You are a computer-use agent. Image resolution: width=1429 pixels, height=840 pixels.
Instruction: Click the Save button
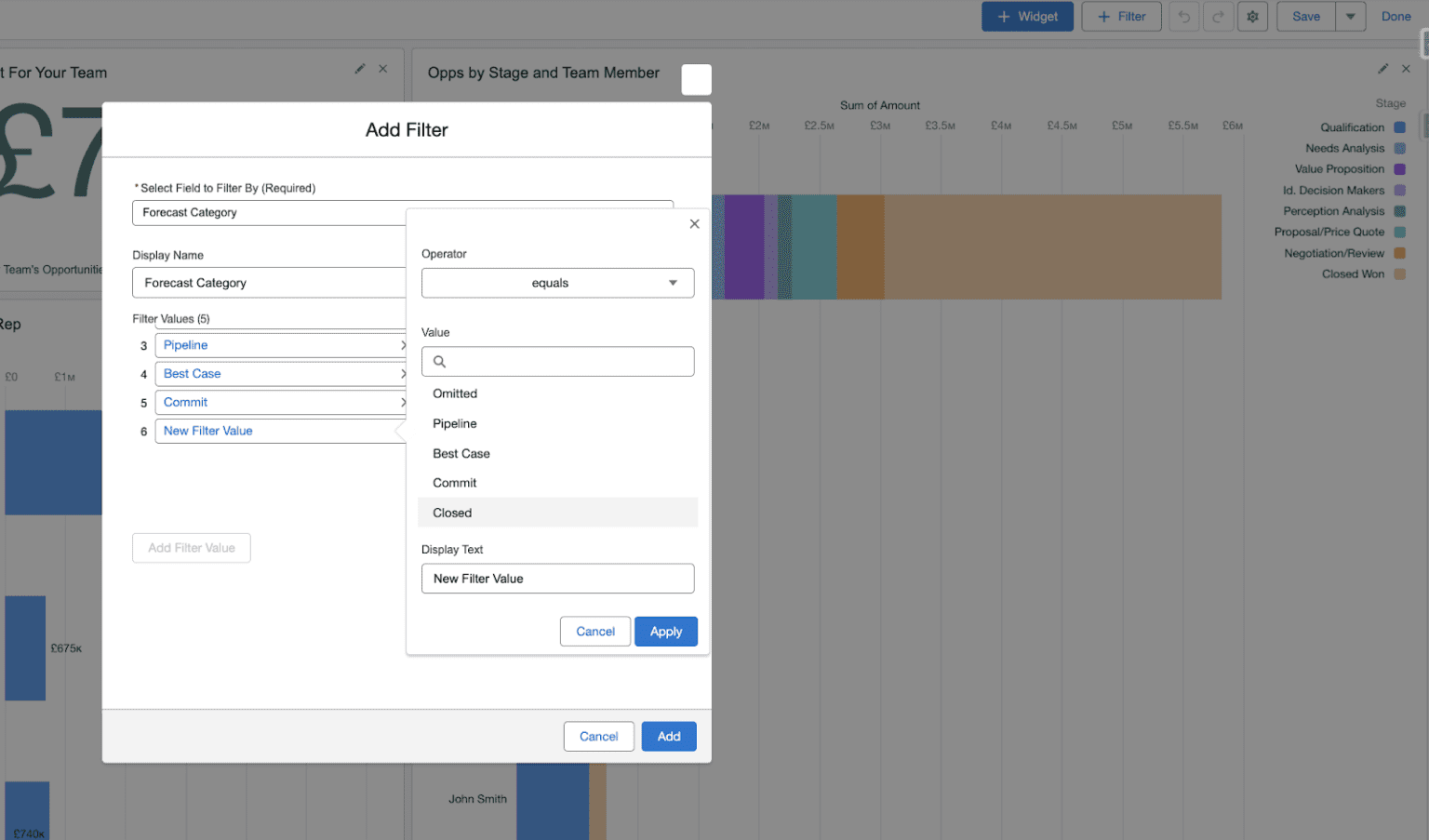point(1306,17)
